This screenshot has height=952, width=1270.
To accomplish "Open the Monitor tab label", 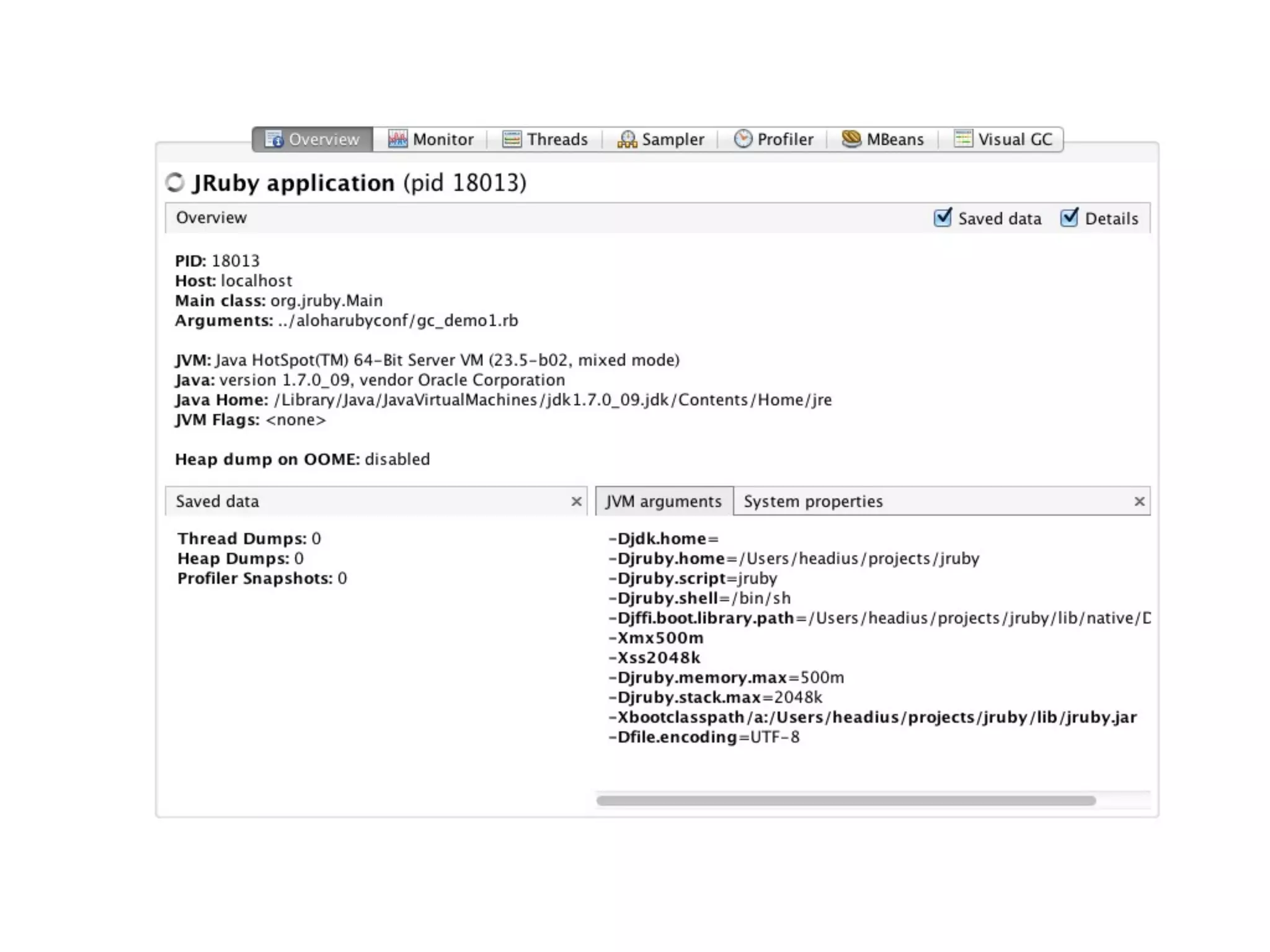I will (x=443, y=139).
